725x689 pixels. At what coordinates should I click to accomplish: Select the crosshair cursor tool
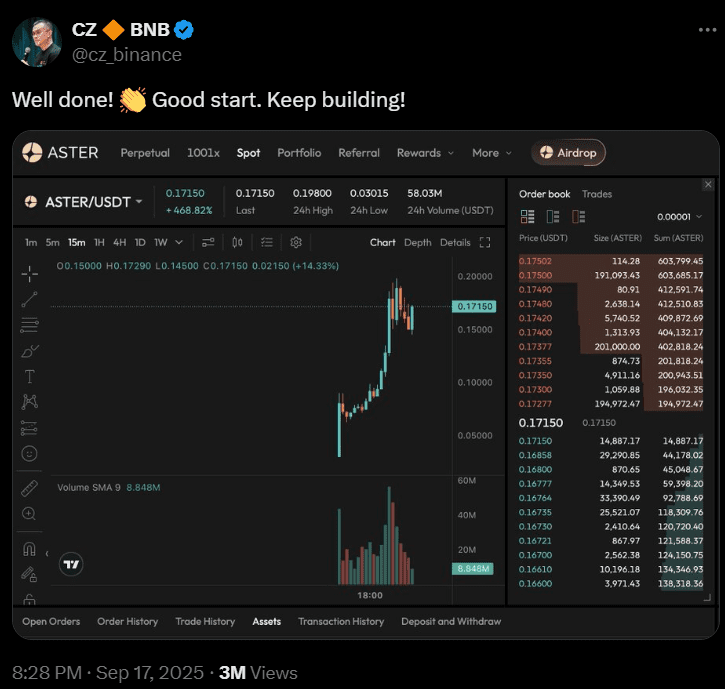(30, 273)
